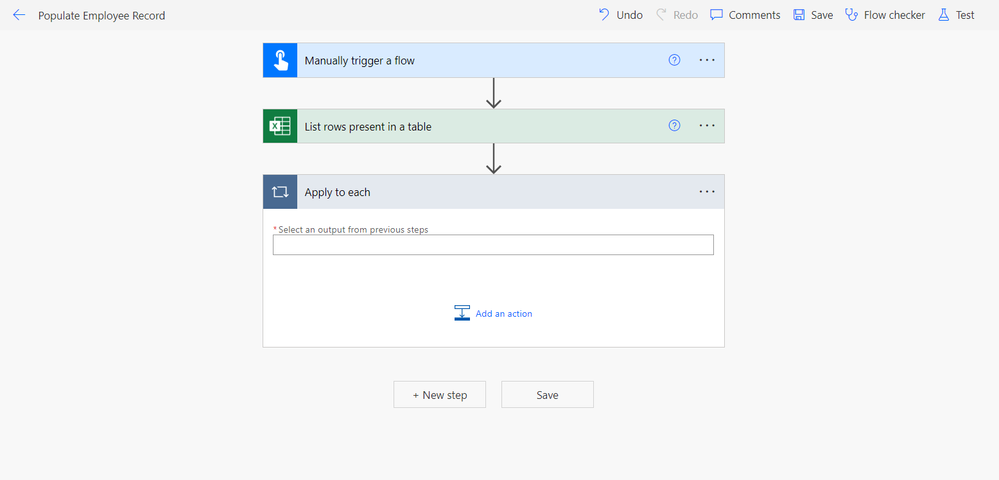Run the Flow checker
999x480 pixels.
pos(885,15)
